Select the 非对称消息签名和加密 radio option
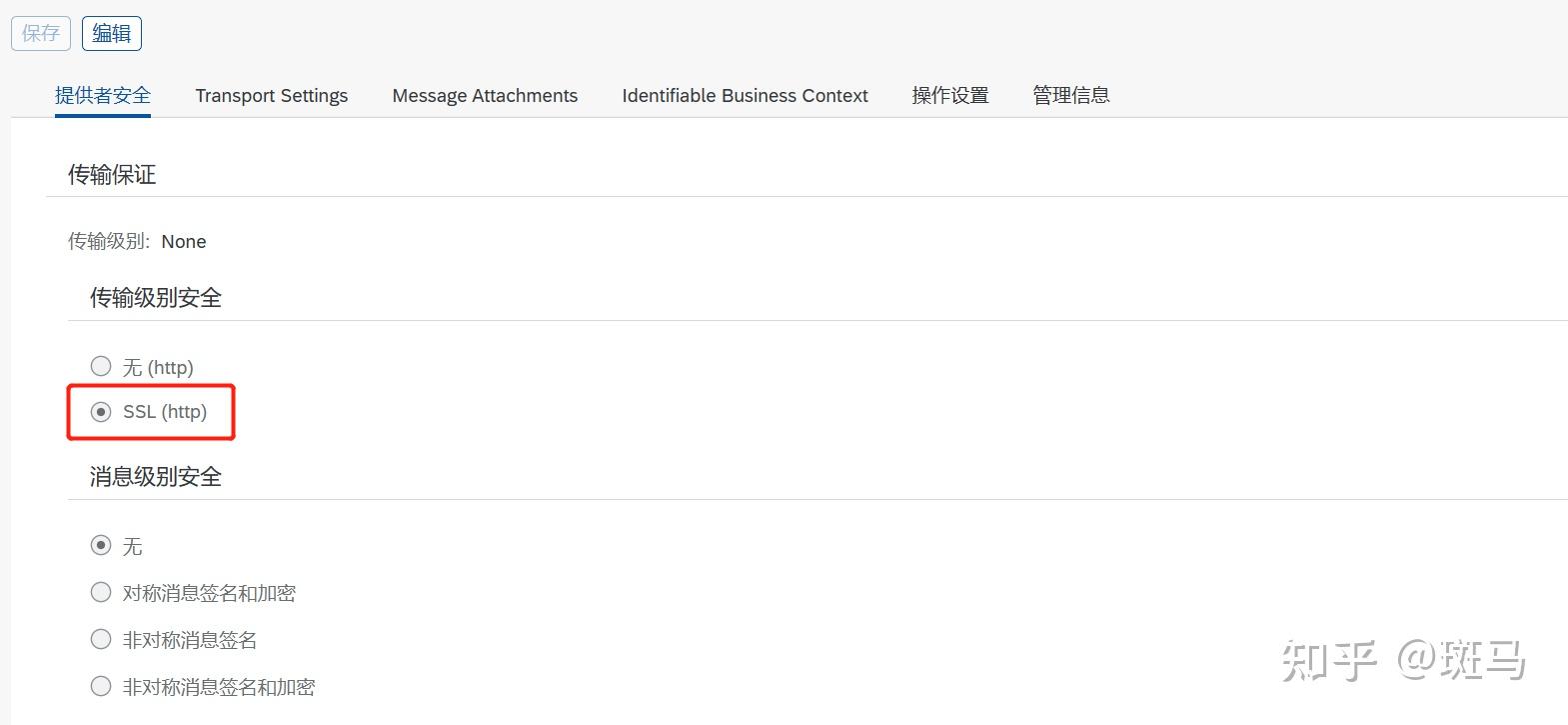This screenshot has width=1568, height=725. pyautogui.click(x=101, y=687)
